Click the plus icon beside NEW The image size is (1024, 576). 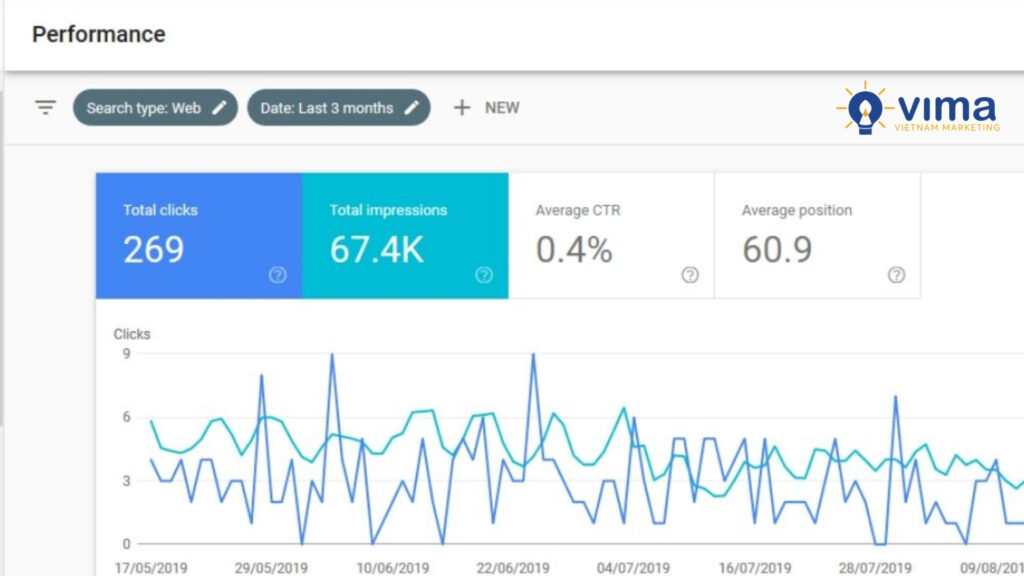point(462,108)
